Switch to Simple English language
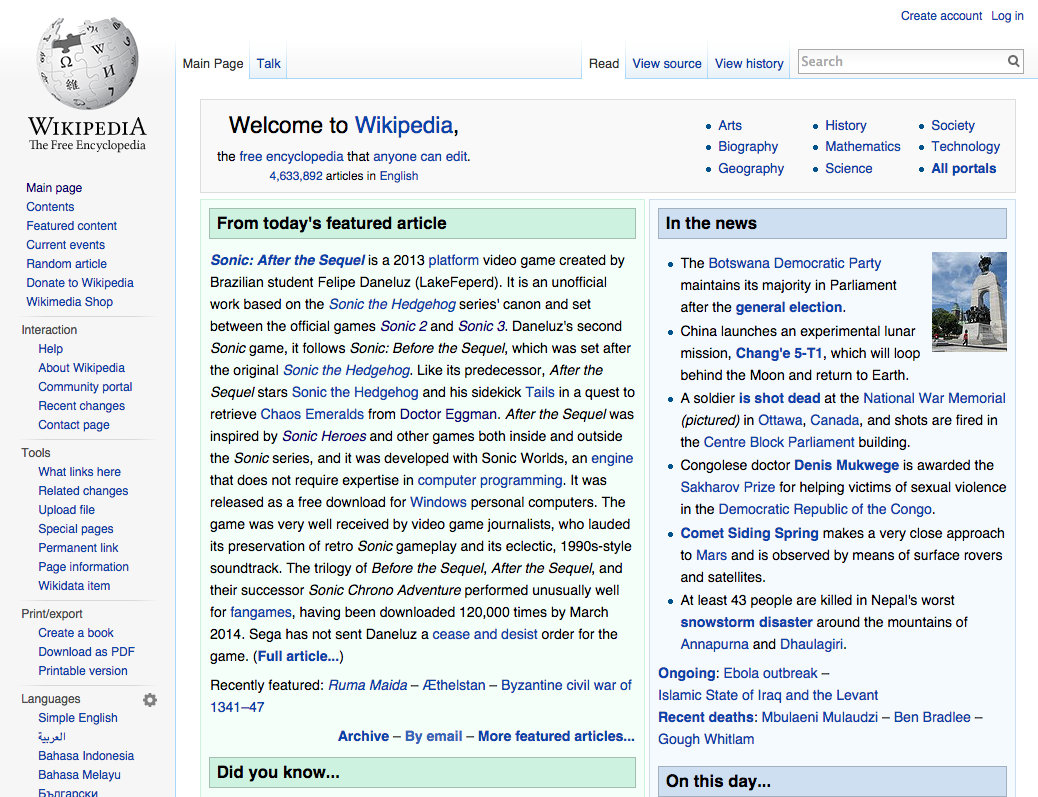This screenshot has height=797, width=1038. [77, 718]
